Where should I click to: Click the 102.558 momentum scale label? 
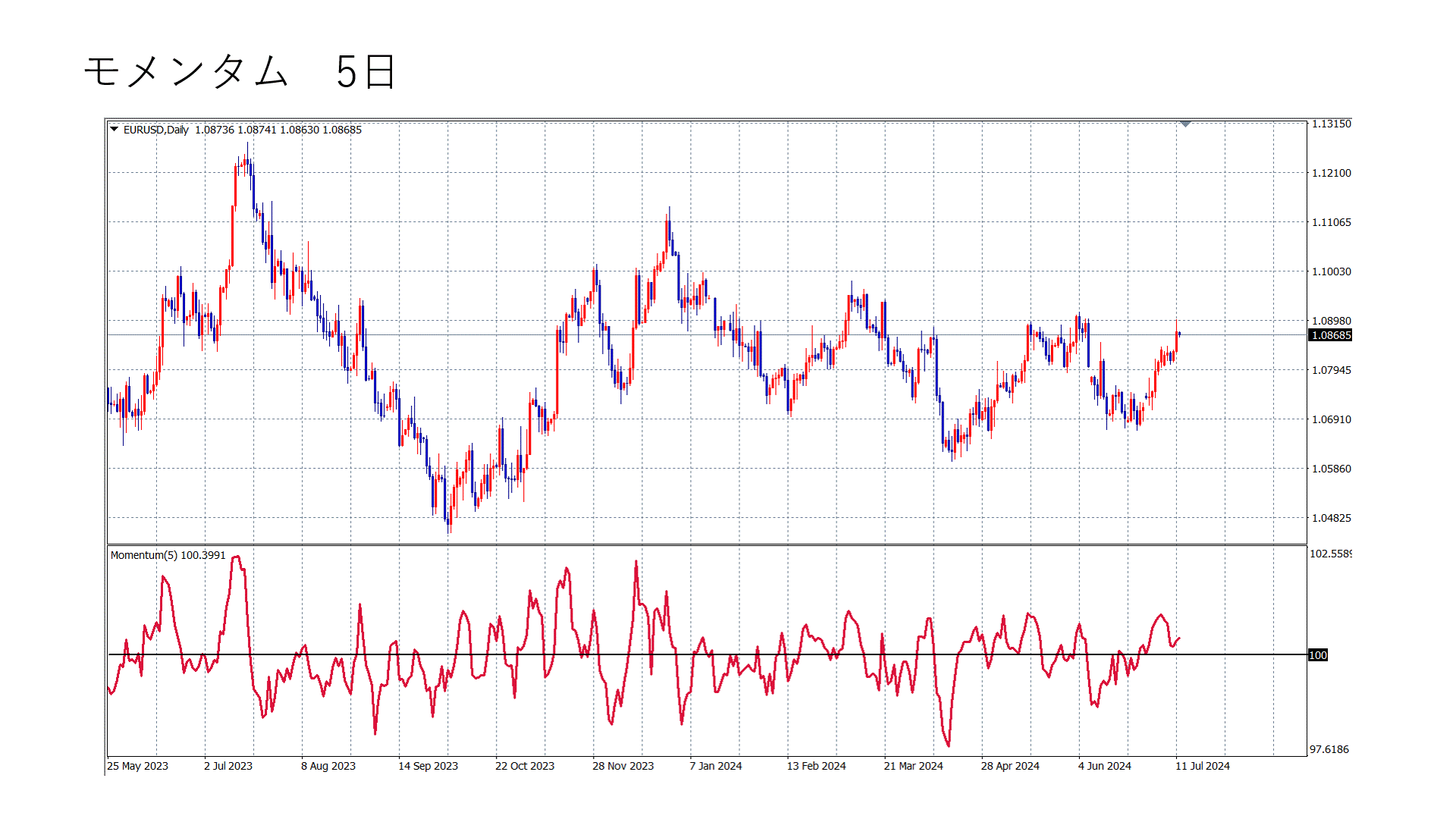coord(1329,554)
